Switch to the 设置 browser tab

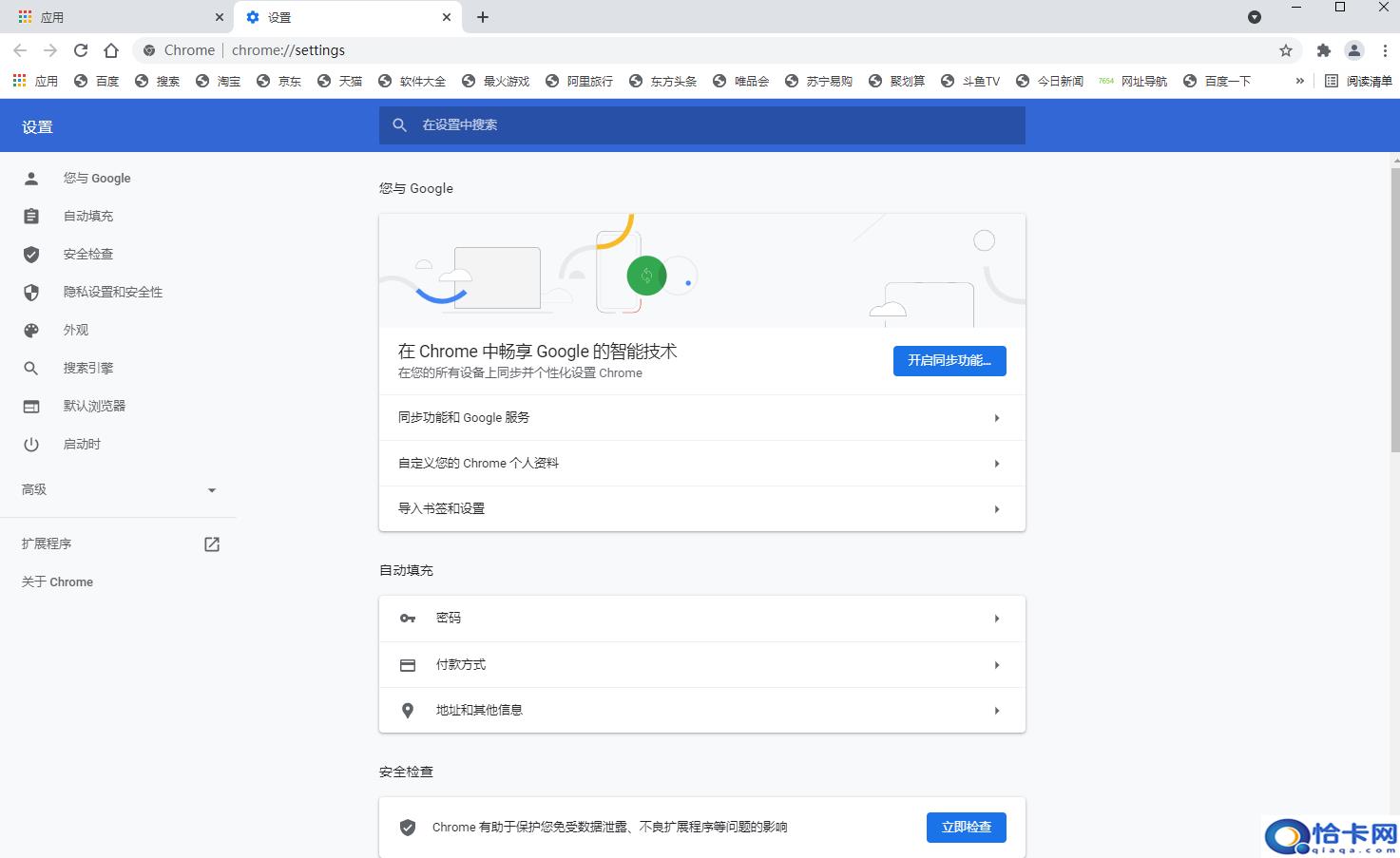pos(282,16)
